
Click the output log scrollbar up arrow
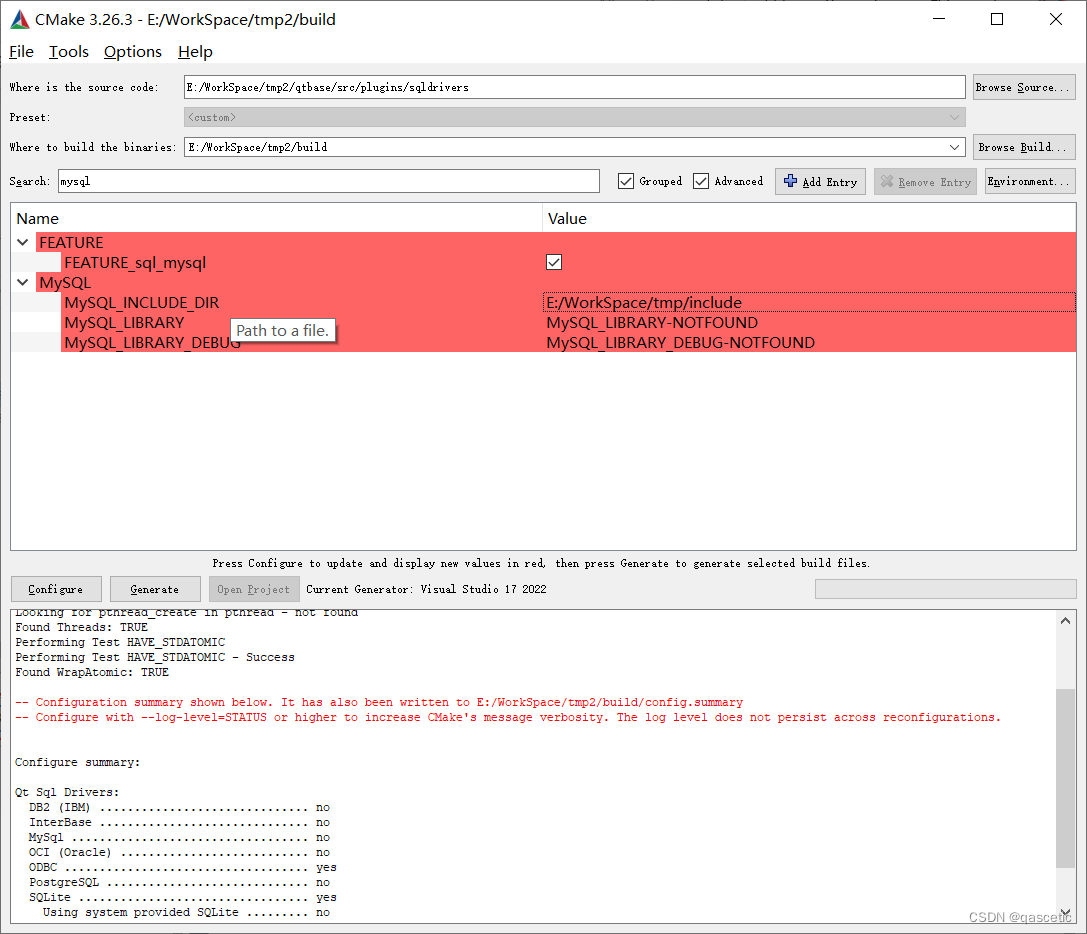coord(1065,621)
